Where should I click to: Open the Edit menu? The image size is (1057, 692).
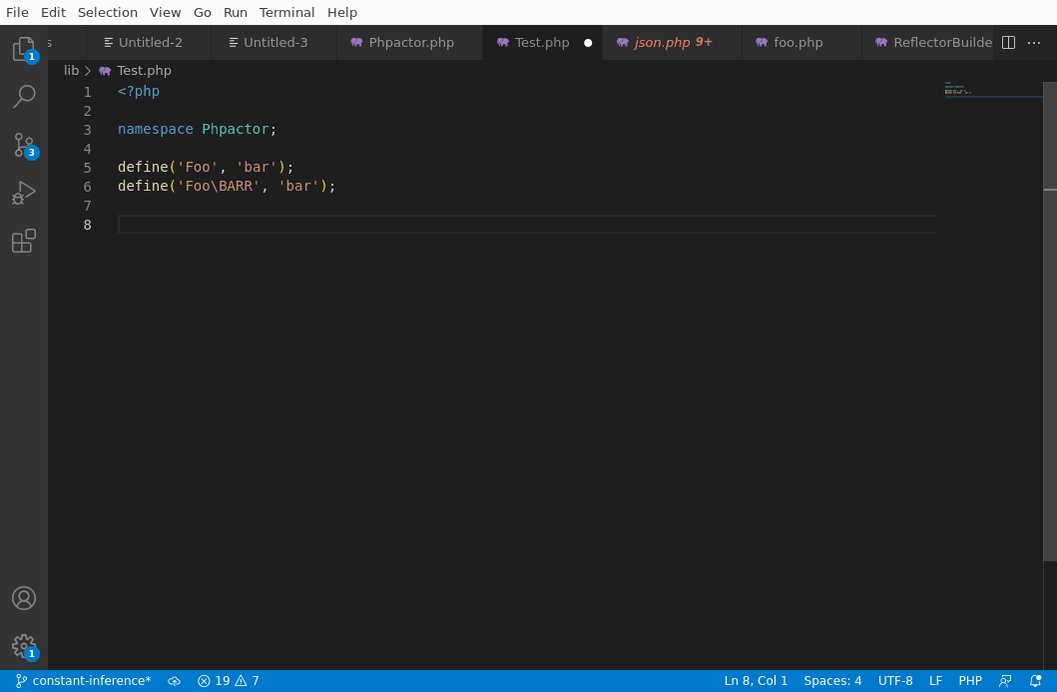[53, 12]
